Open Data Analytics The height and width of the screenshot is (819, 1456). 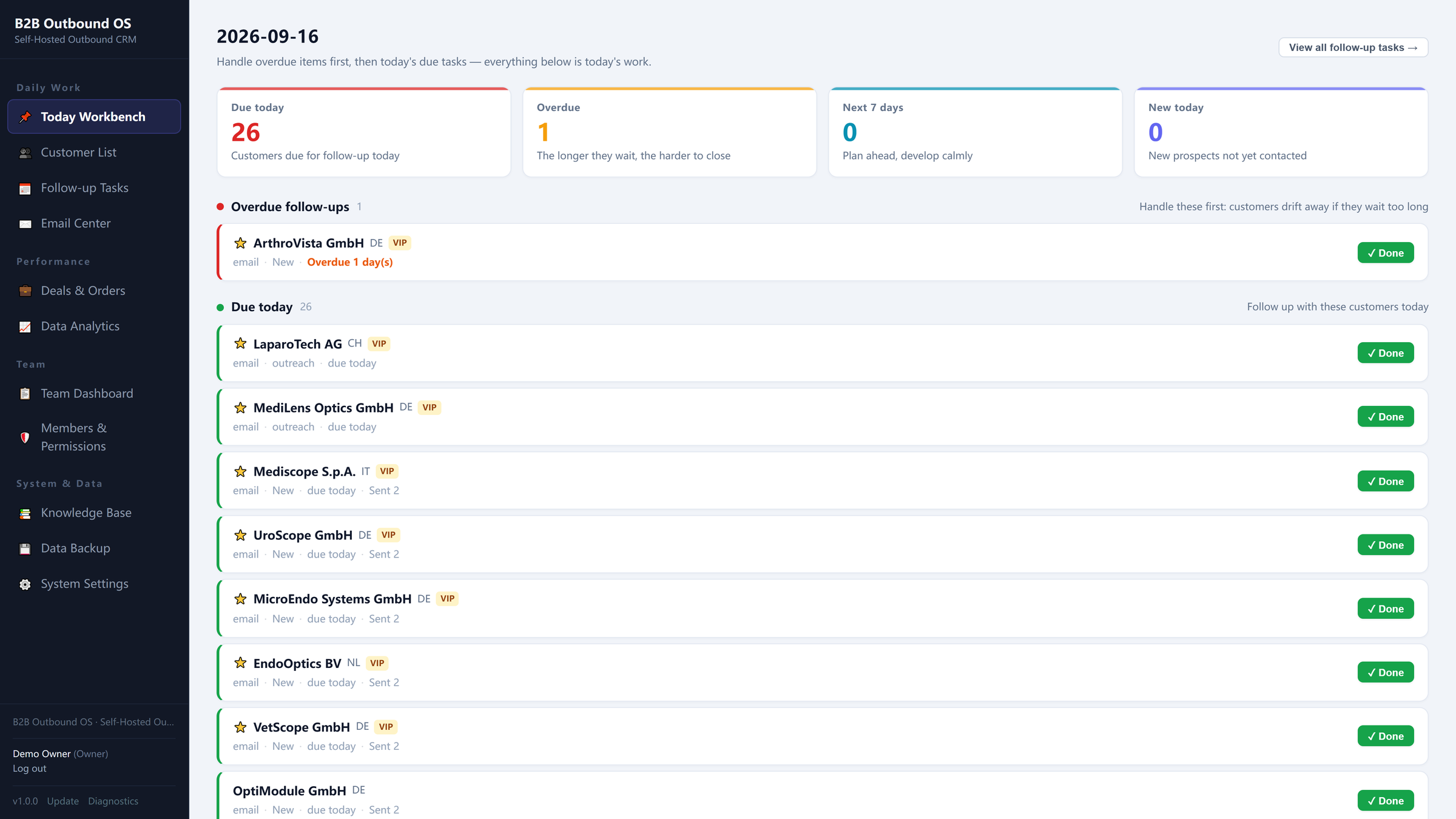[94, 326]
